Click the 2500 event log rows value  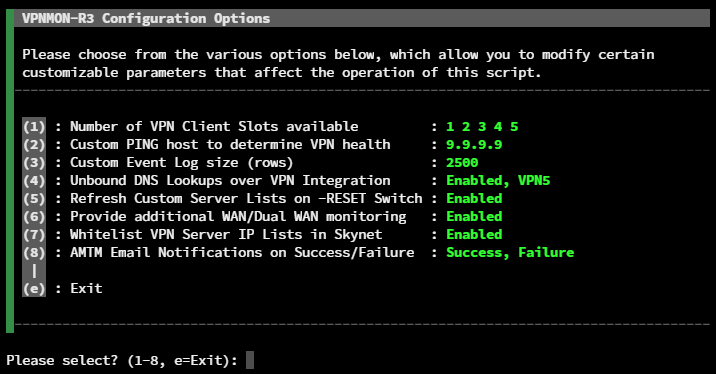click(x=462, y=163)
